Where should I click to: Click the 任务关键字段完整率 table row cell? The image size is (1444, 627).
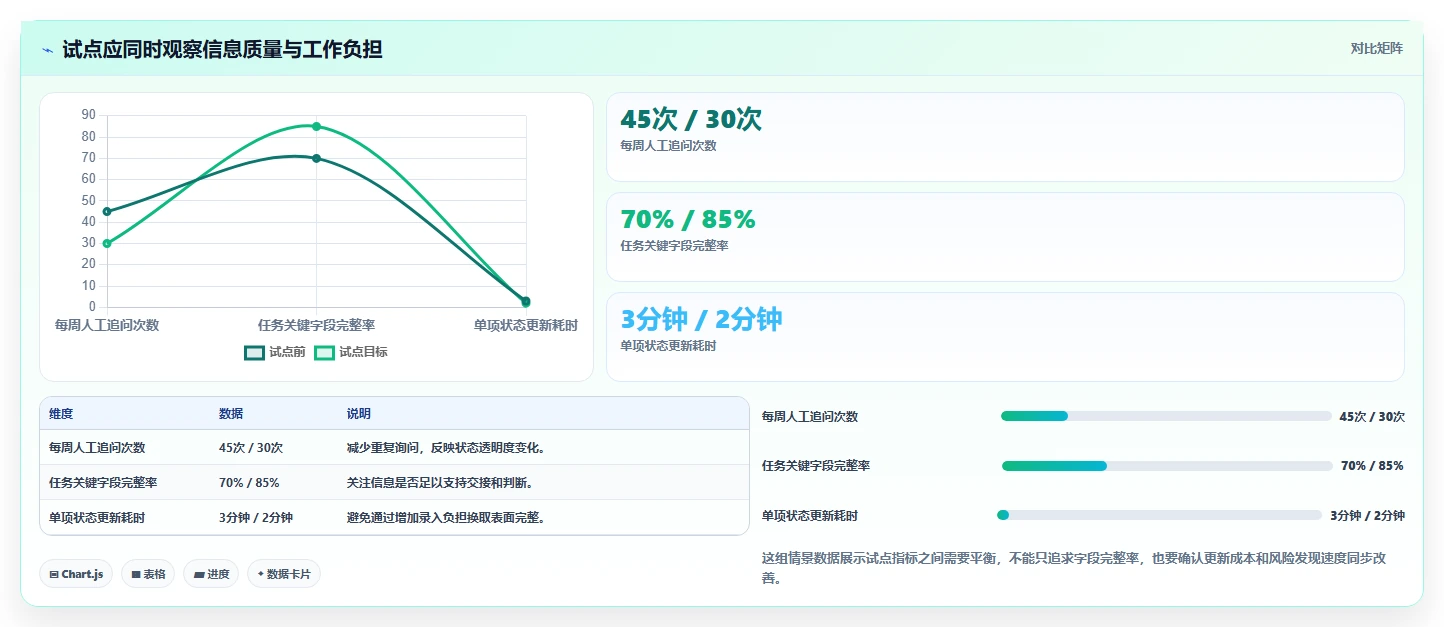103,483
